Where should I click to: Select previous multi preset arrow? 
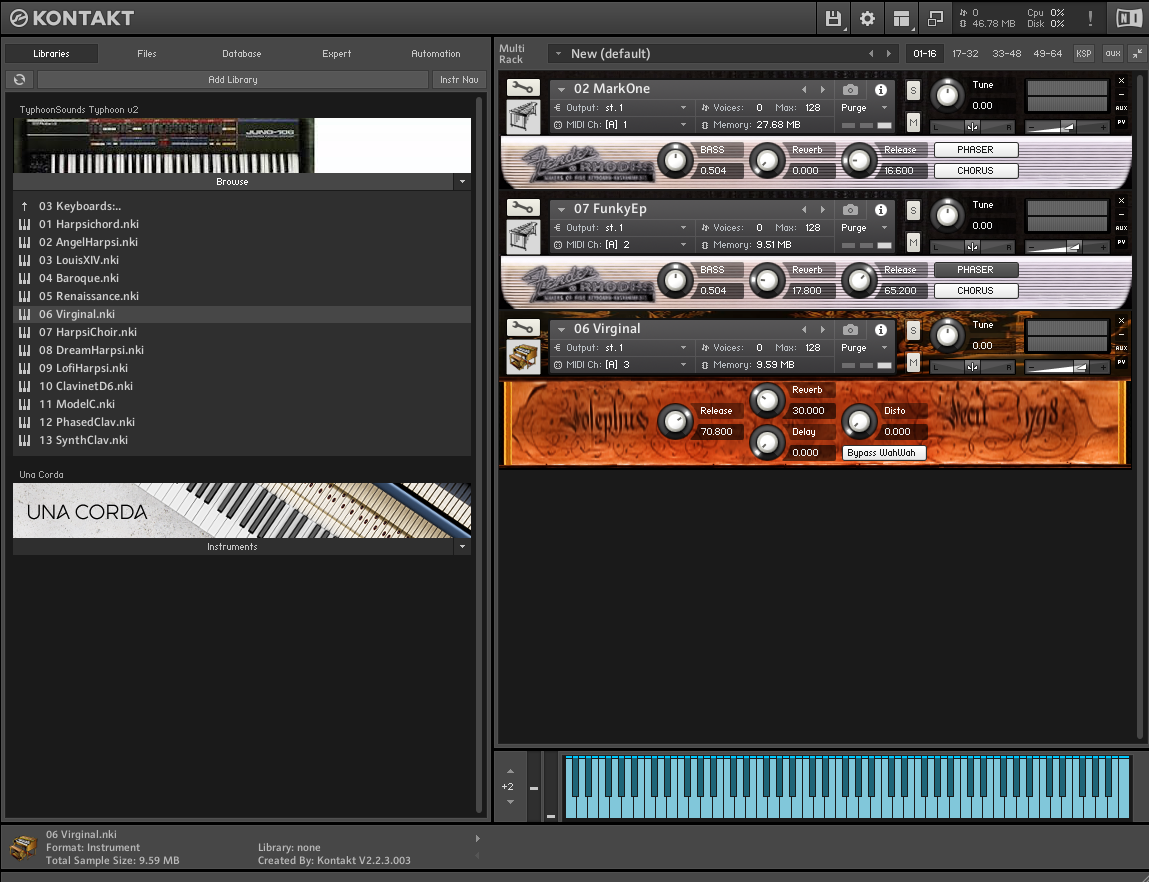click(871, 53)
